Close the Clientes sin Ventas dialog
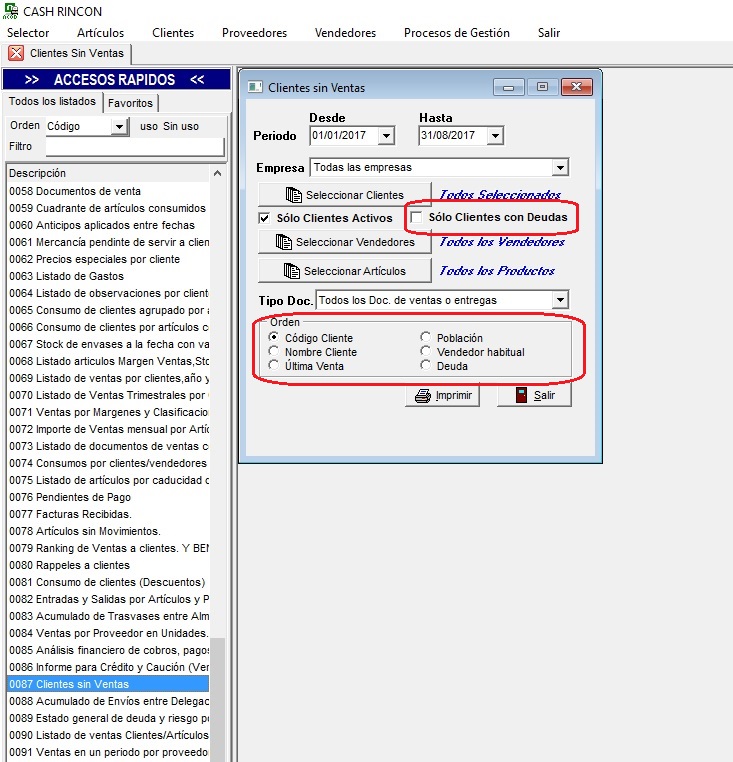Viewport: 733px width, 762px height. [576, 87]
